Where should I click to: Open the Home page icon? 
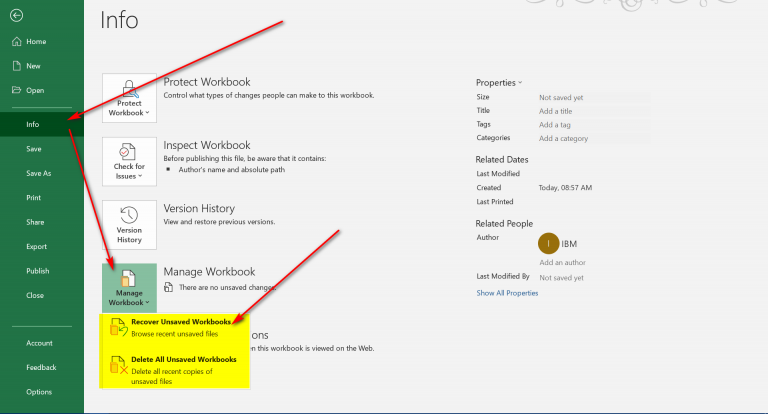[17, 42]
